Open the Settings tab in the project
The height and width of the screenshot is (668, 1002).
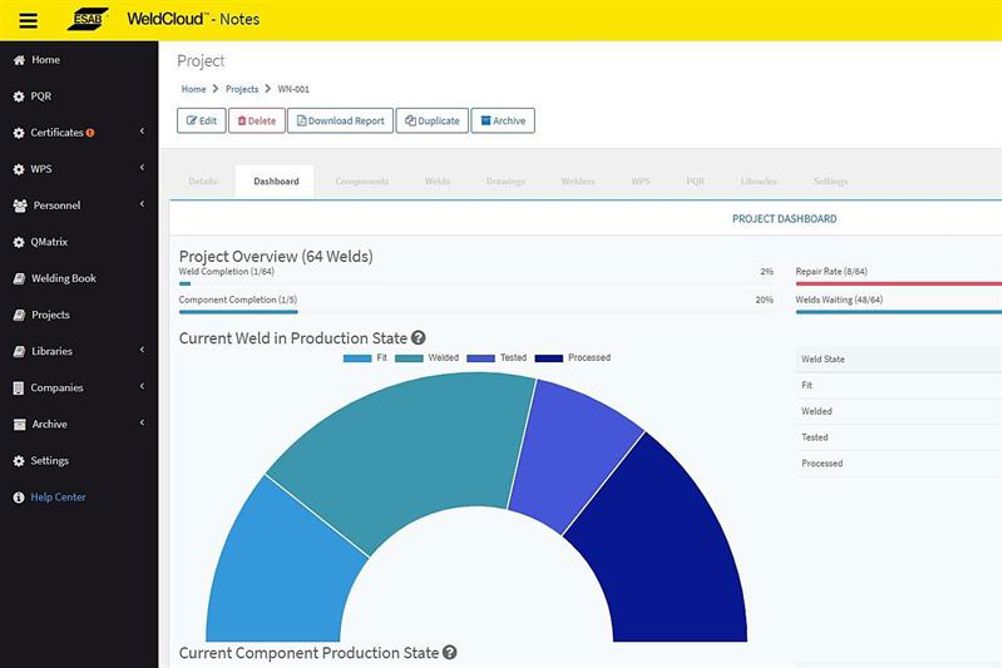click(x=830, y=182)
